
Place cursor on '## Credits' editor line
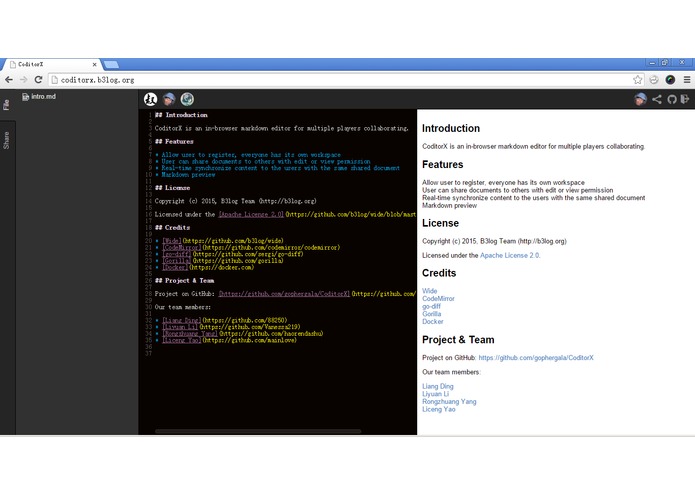(x=172, y=228)
